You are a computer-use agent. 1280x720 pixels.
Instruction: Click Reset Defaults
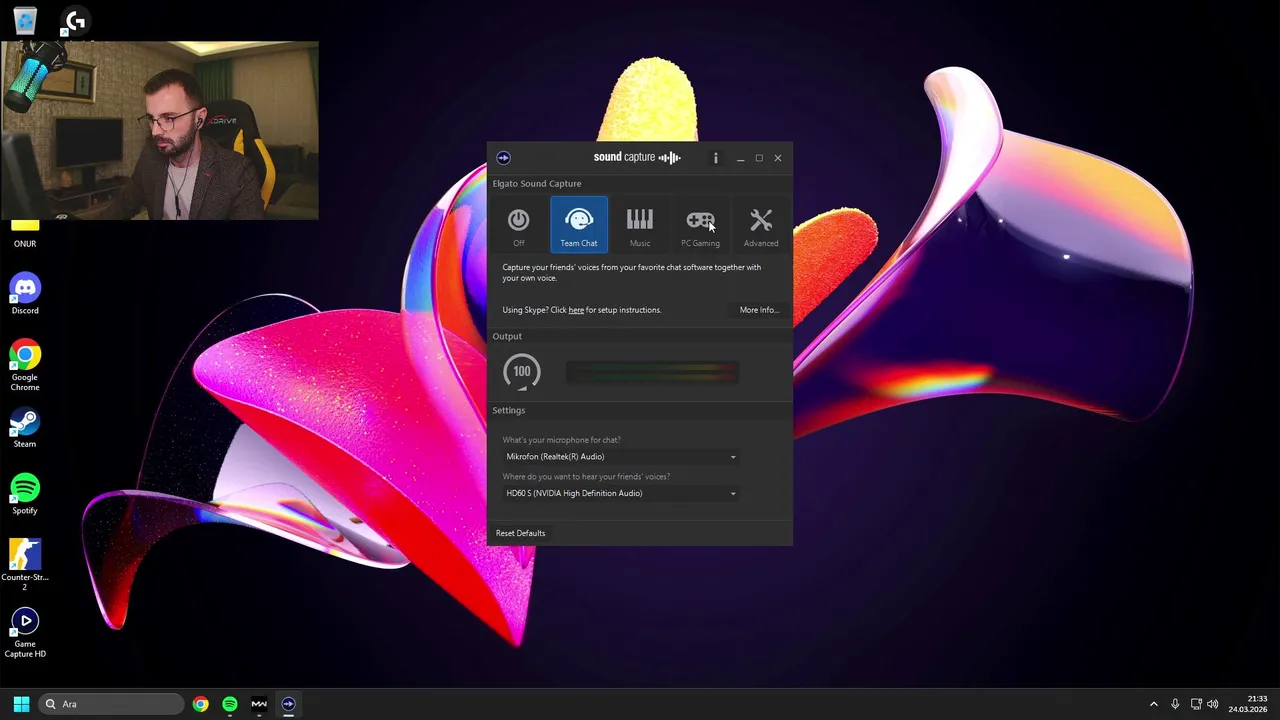click(x=520, y=533)
